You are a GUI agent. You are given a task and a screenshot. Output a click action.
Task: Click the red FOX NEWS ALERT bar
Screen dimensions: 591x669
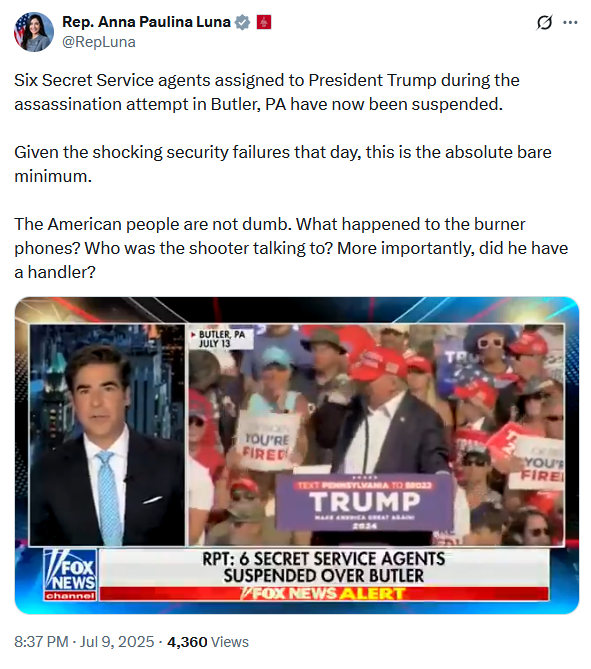[x=324, y=593]
